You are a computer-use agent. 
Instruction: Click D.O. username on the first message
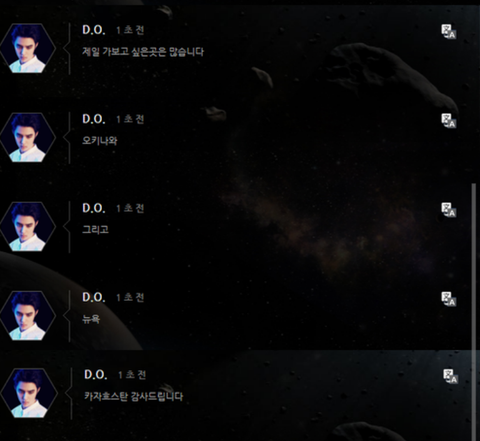(94, 30)
